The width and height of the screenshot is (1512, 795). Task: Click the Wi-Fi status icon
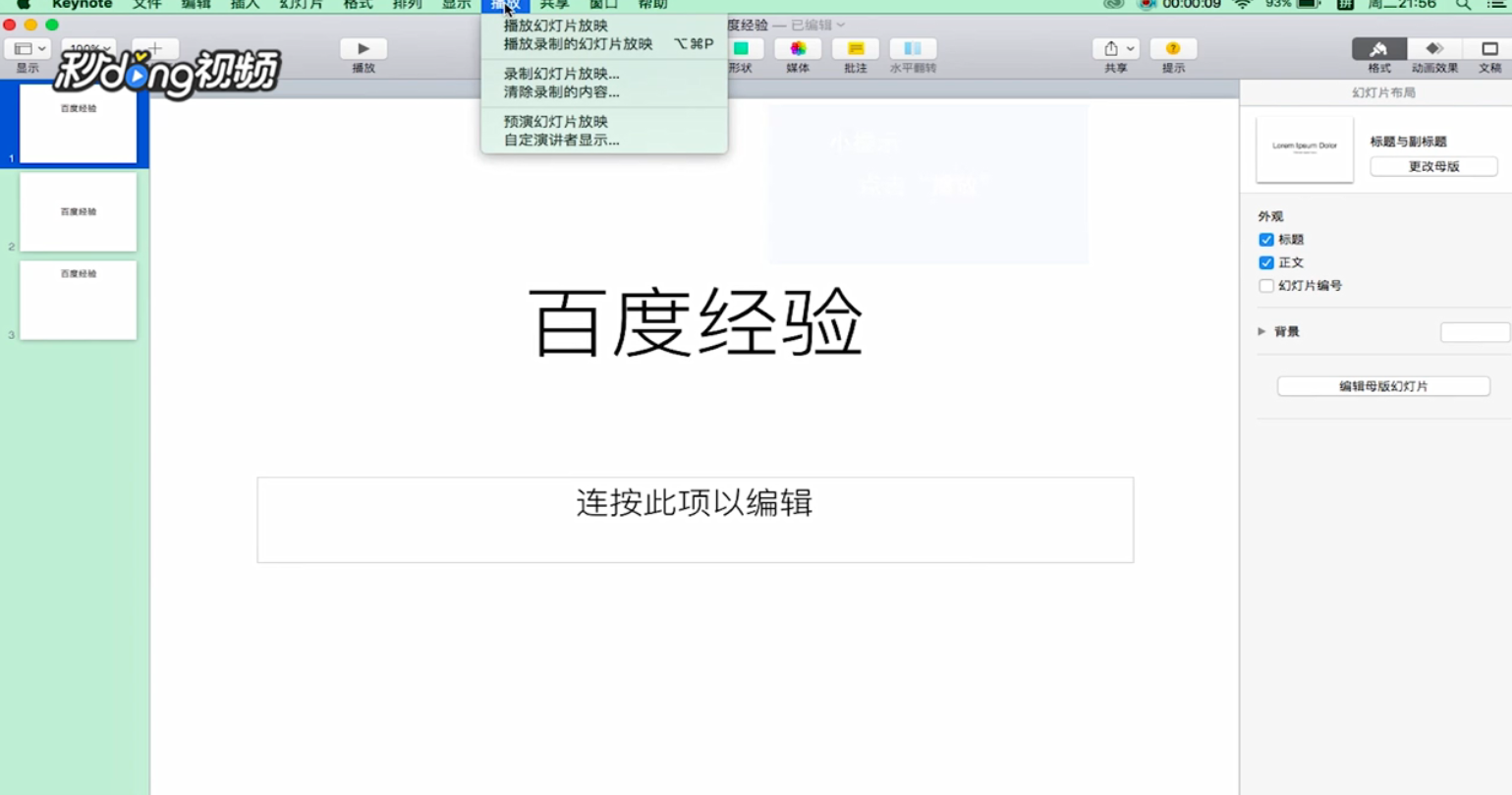click(x=1243, y=5)
